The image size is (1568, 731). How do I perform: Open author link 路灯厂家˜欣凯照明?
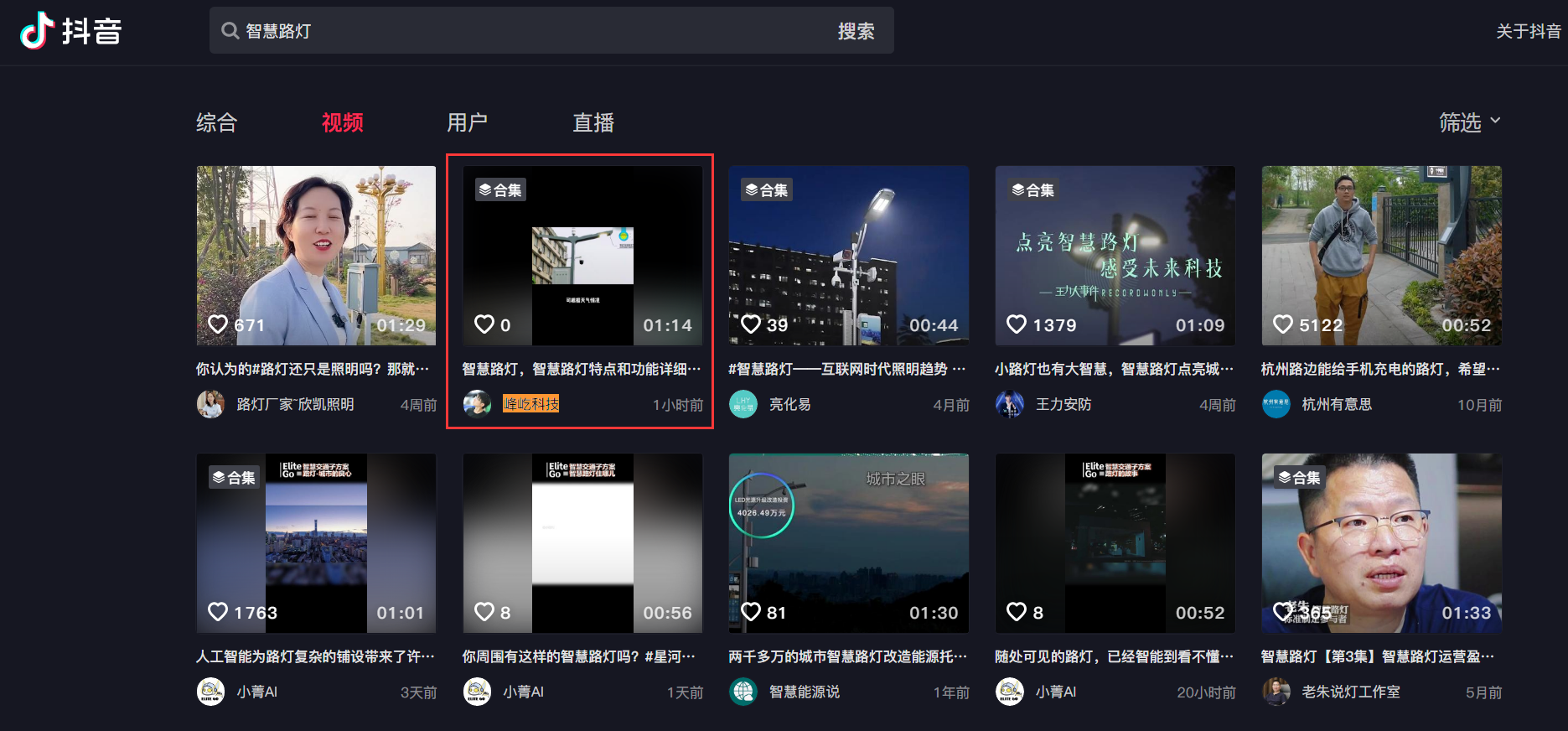[x=296, y=404]
